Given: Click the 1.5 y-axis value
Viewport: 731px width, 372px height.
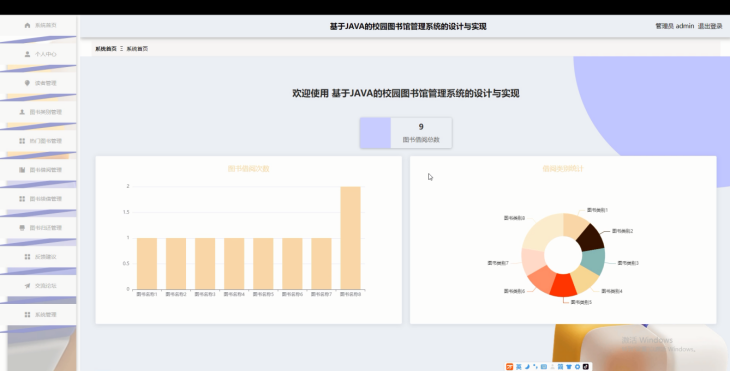Looking at the screenshot, I should pyautogui.click(x=125, y=212).
